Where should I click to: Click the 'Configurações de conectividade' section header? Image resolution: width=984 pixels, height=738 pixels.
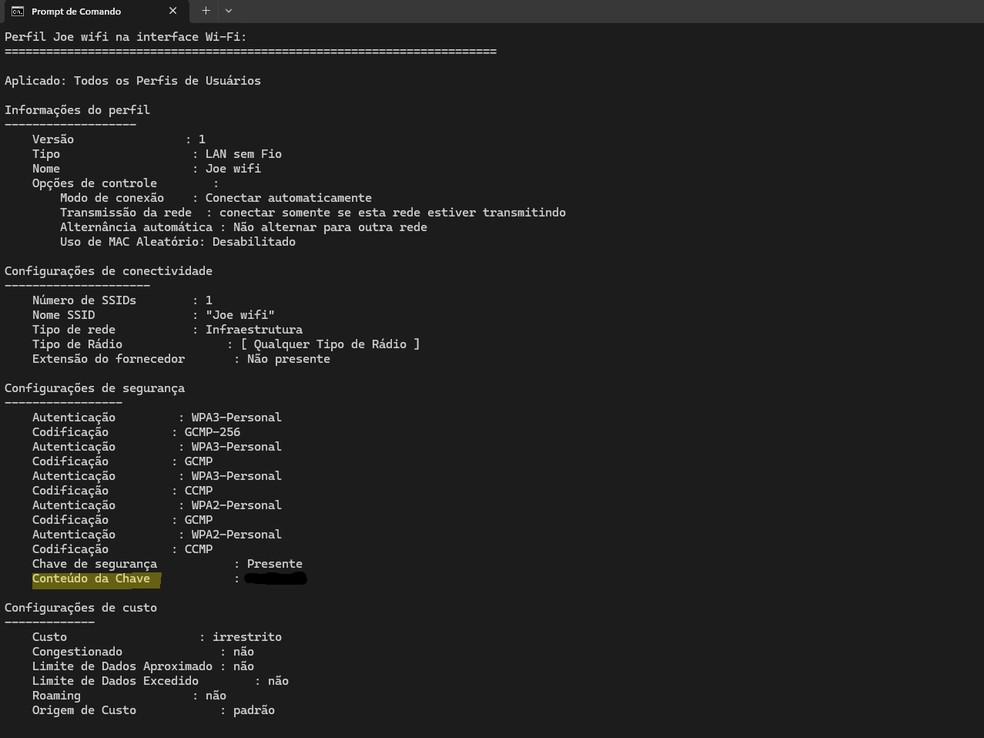(108, 271)
